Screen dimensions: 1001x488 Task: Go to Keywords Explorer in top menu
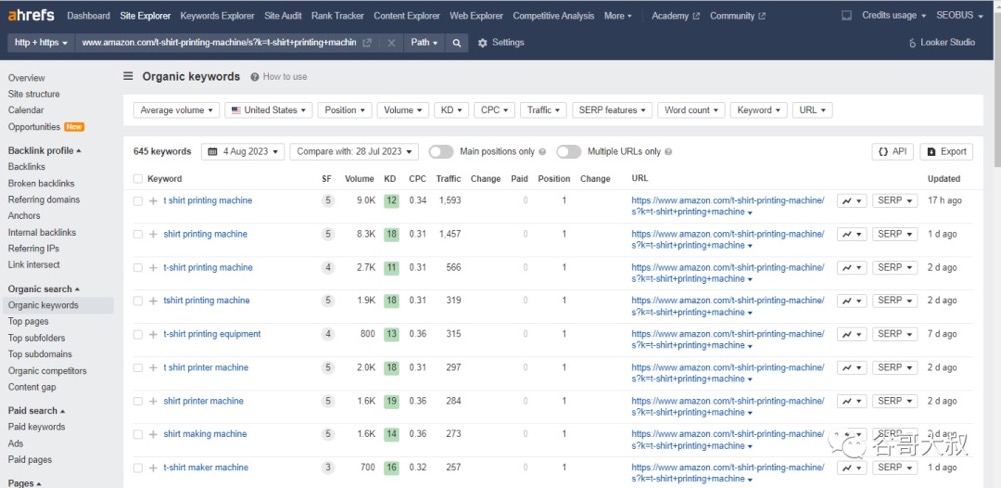click(217, 15)
